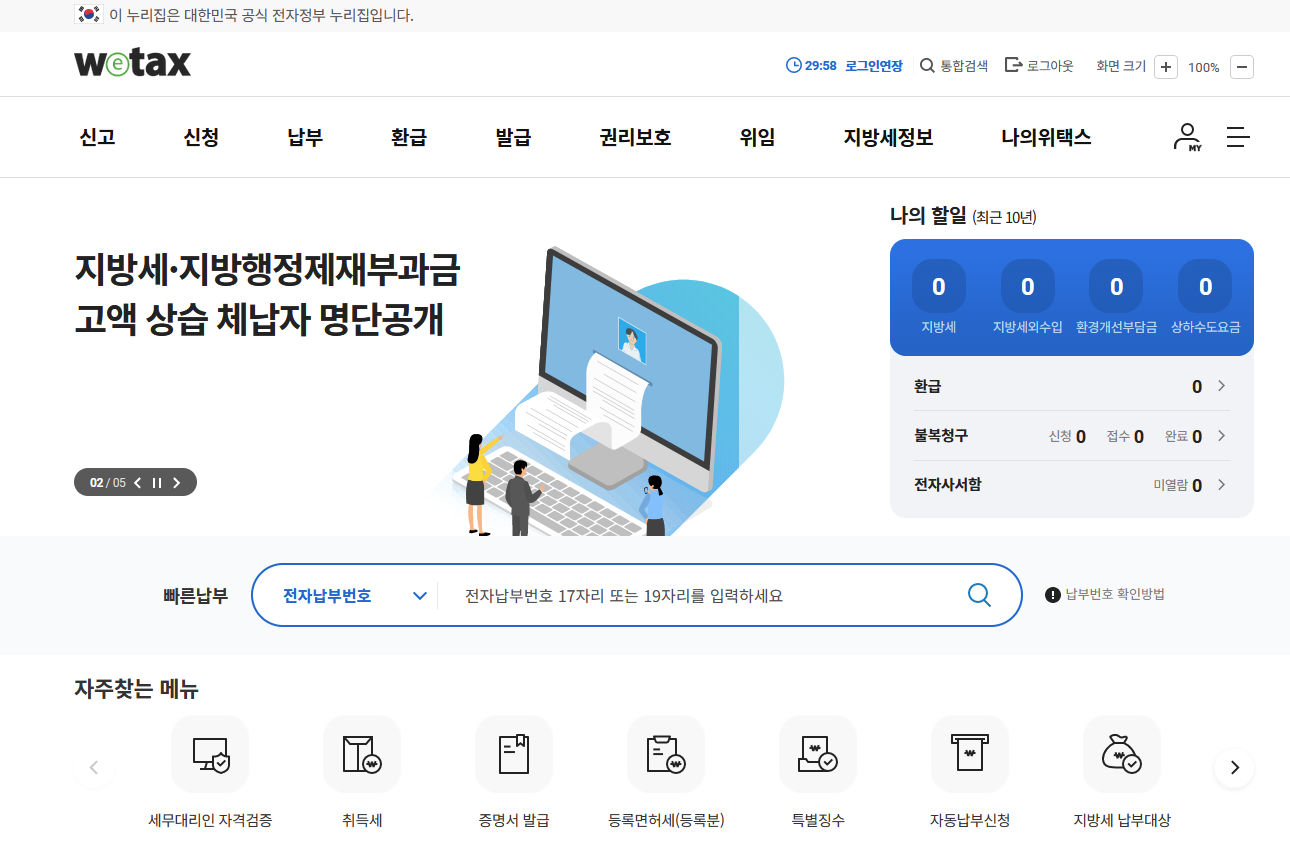Open the MY profile icon
The image size is (1290, 862).
pyautogui.click(x=1186, y=137)
